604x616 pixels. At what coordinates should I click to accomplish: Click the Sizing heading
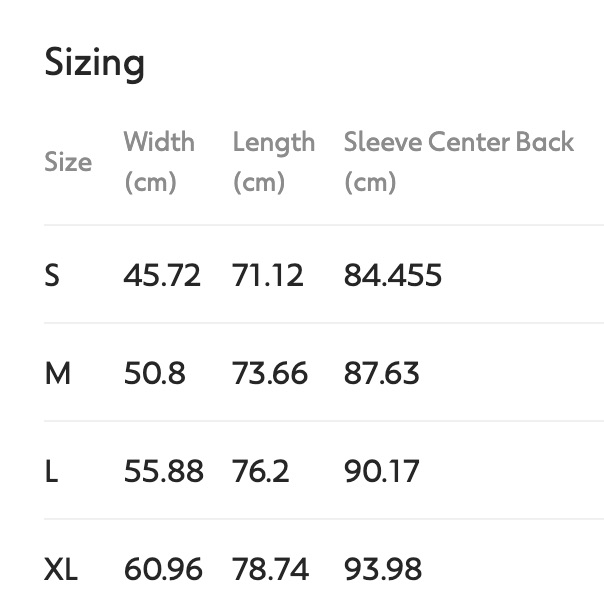point(95,63)
